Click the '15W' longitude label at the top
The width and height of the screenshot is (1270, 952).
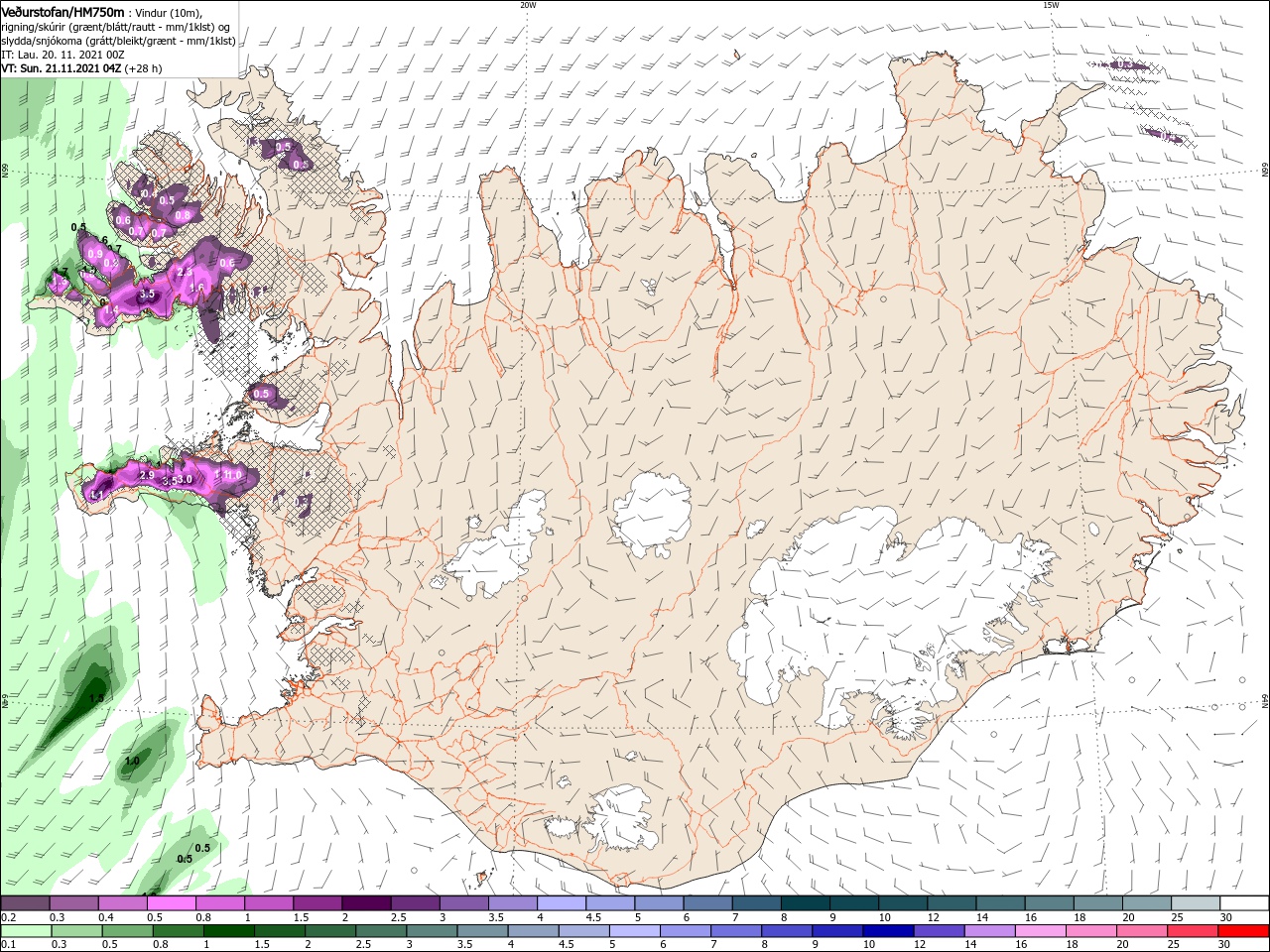coord(1051,5)
